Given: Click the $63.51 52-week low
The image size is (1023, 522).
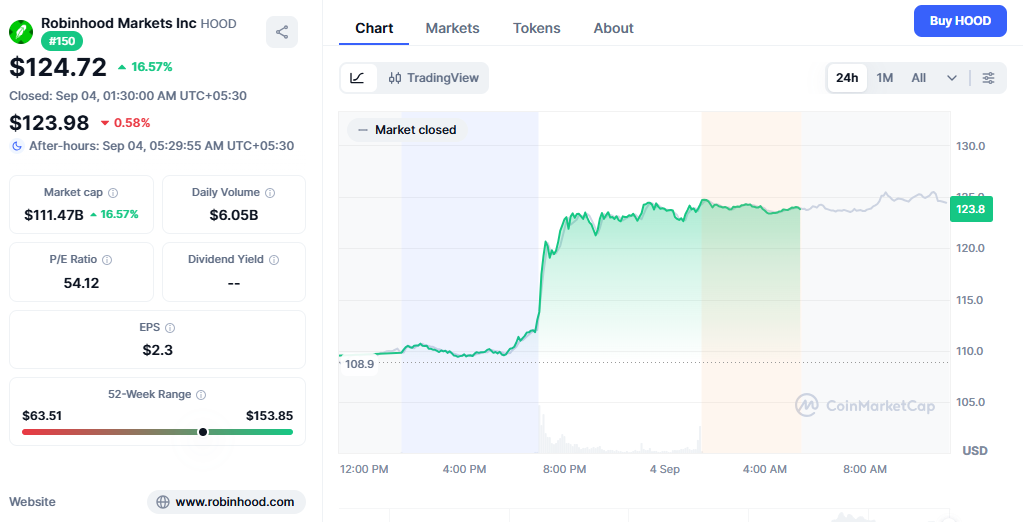Looking at the screenshot, I should (42, 416).
